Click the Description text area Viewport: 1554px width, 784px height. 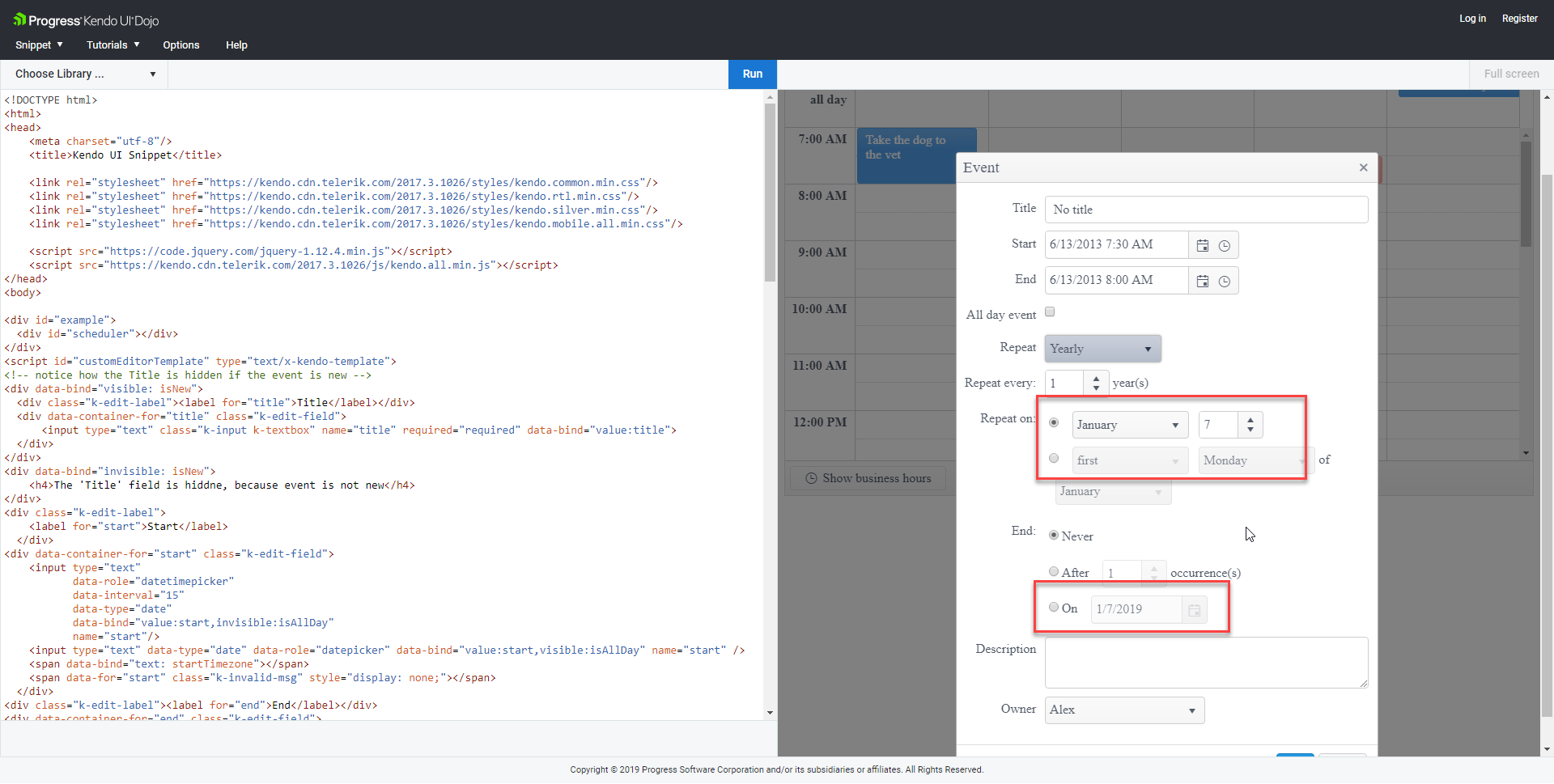[1206, 663]
